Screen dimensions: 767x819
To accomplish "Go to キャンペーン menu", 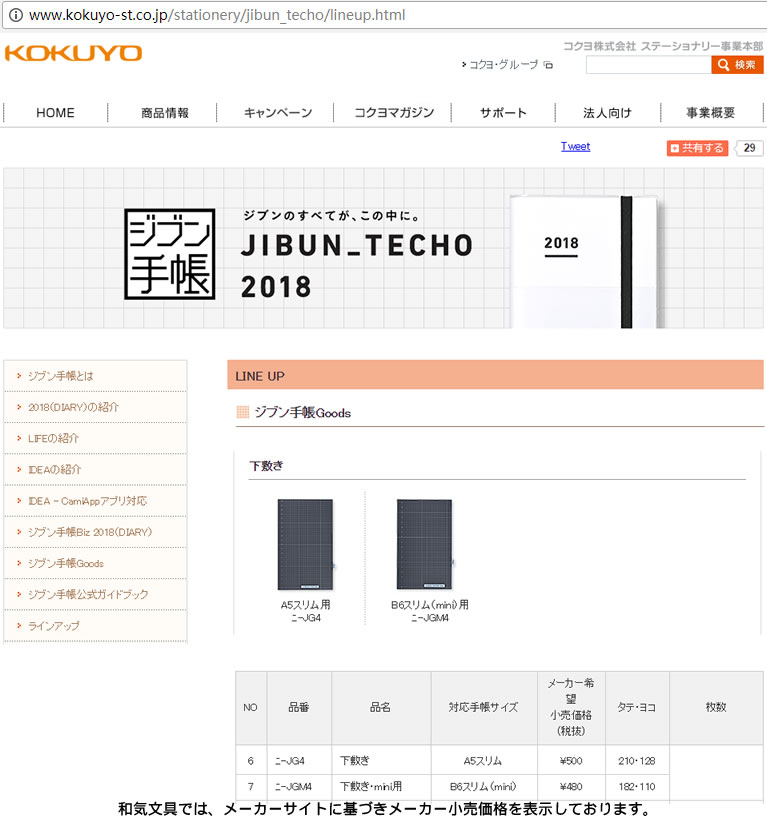I will coord(278,113).
